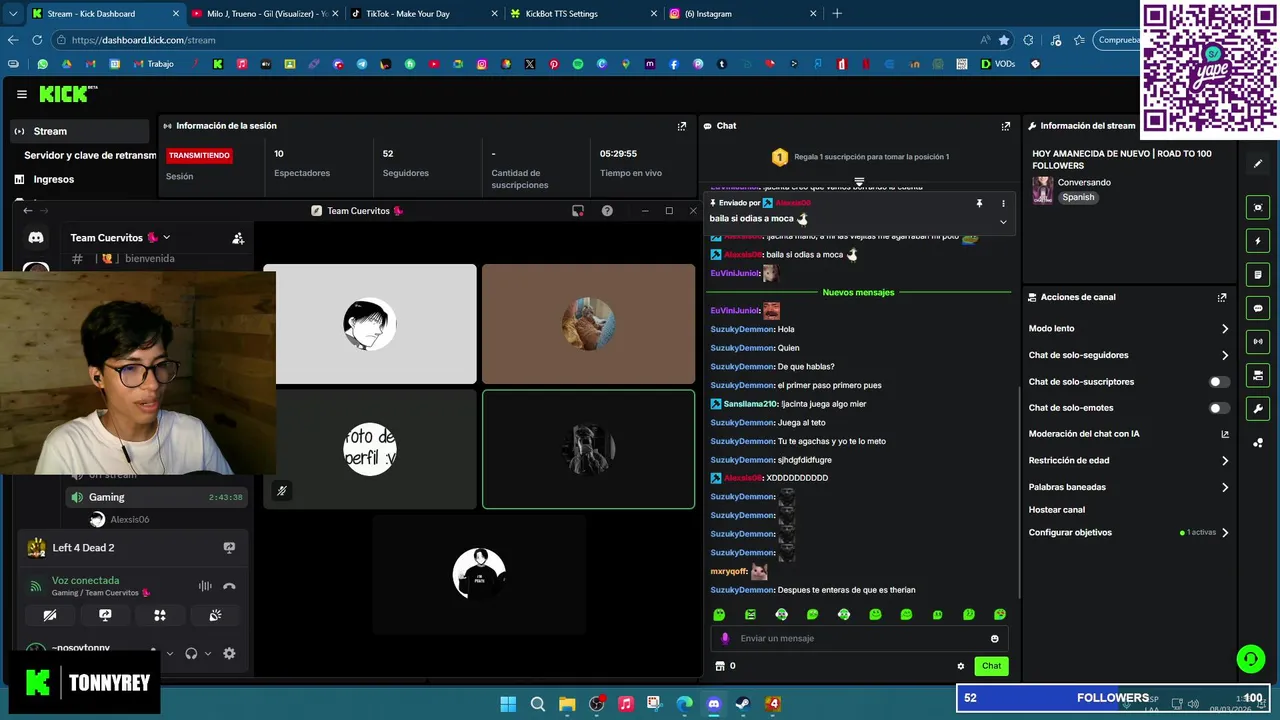
Task: Open invite people icon in Discord
Action: click(x=238, y=238)
